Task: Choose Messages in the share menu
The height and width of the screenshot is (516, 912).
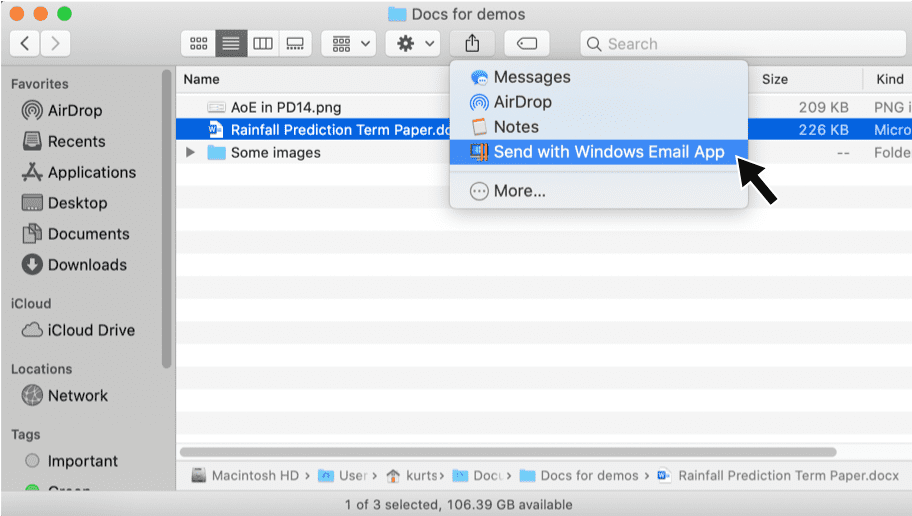Action: click(598, 77)
